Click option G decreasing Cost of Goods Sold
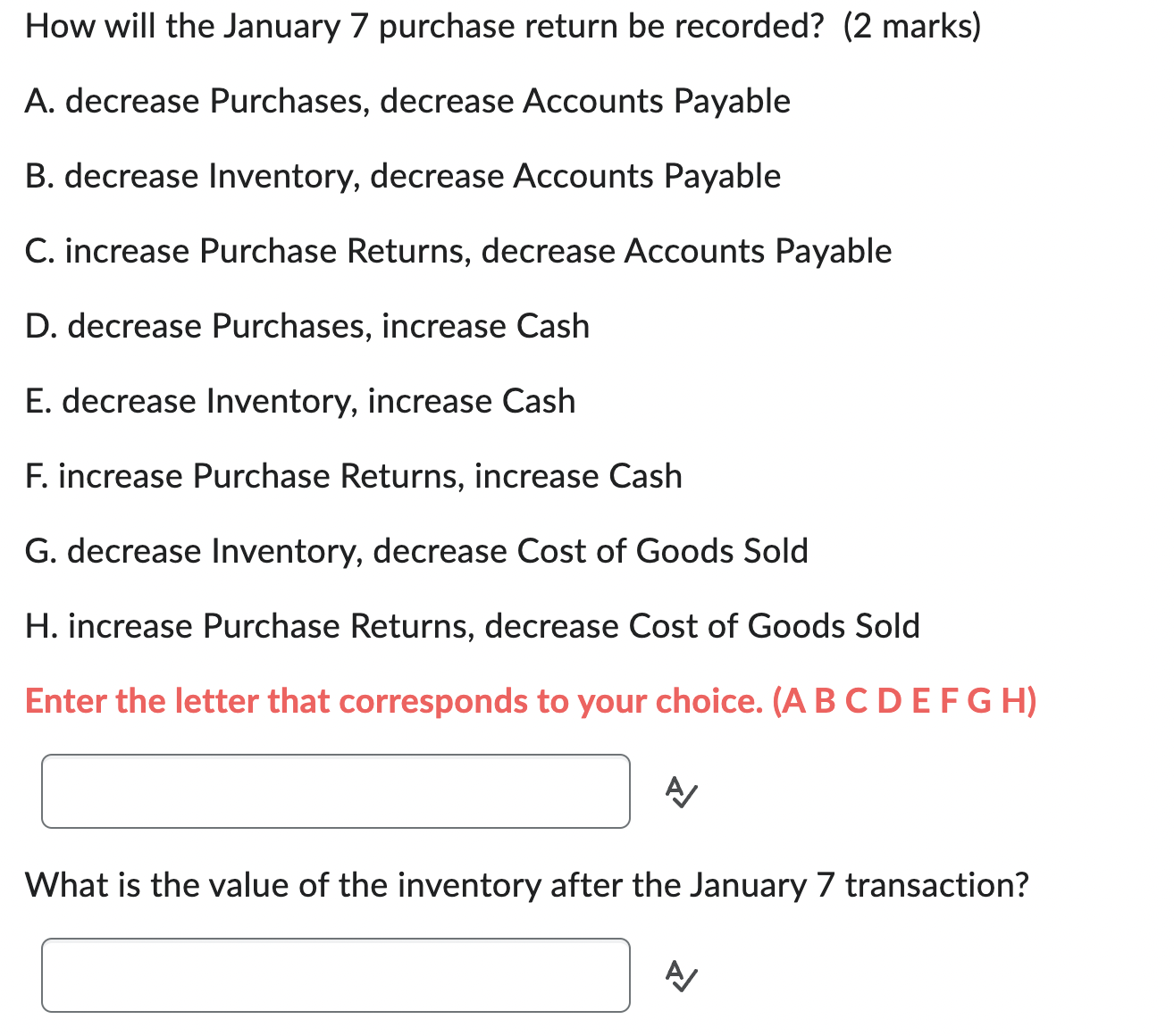Screen dimensions: 1174x1036 point(416,551)
